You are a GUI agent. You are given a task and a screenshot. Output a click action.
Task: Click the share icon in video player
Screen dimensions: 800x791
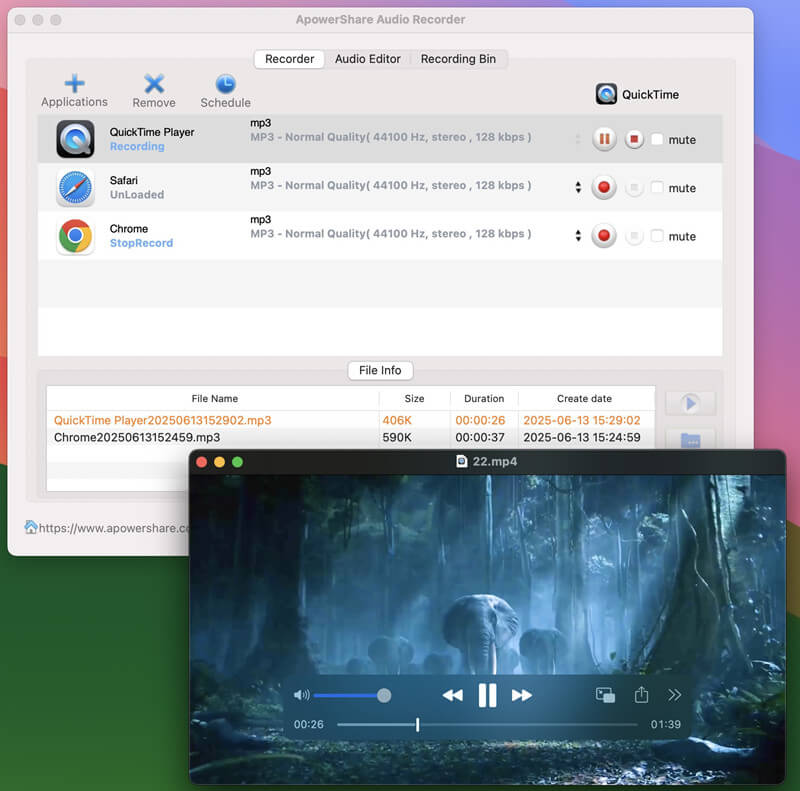coord(642,695)
